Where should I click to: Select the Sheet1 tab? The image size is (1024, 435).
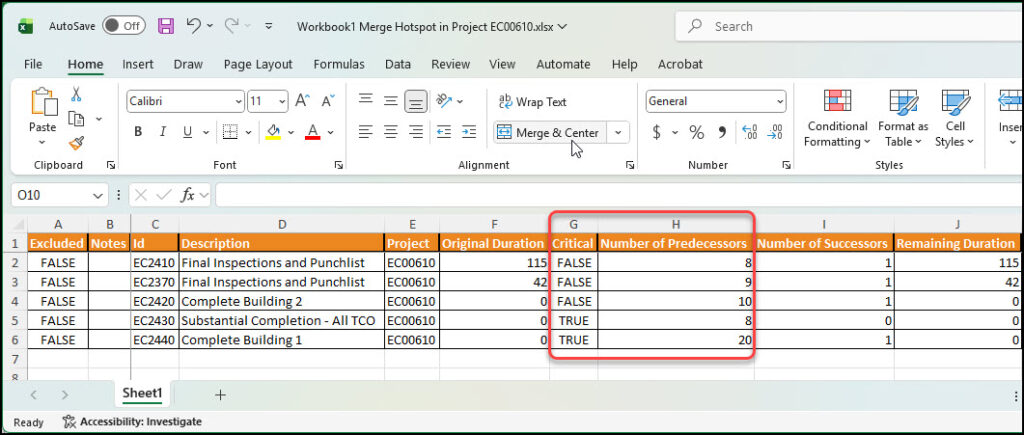click(142, 394)
